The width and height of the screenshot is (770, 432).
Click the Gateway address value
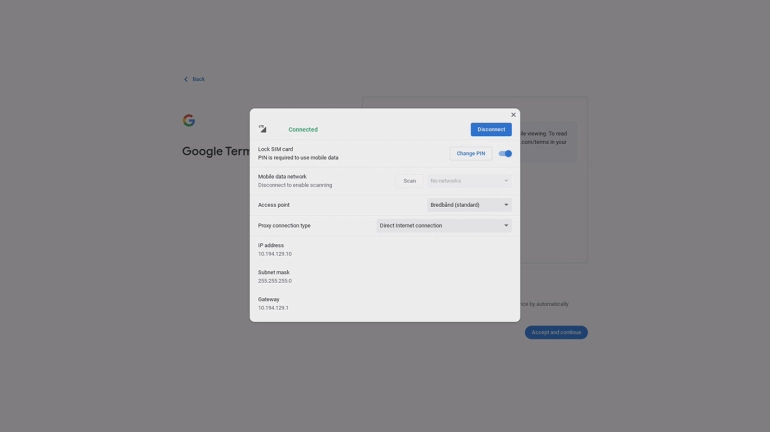pyautogui.click(x=273, y=308)
